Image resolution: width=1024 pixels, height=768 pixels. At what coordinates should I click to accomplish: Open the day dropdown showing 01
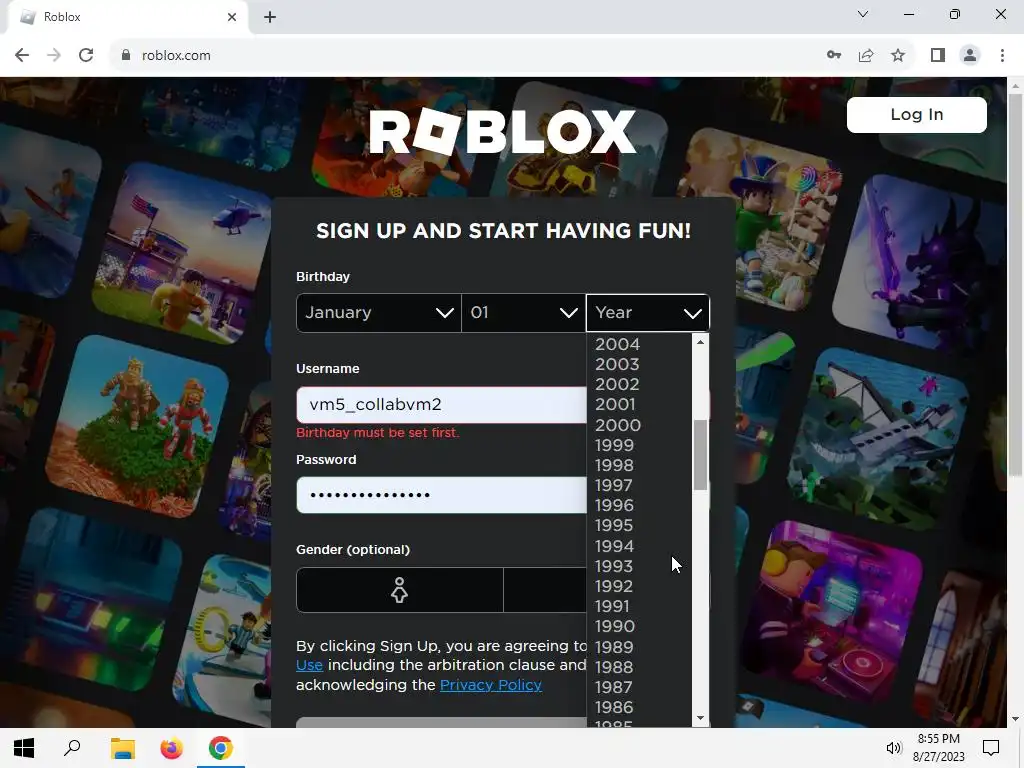tap(523, 313)
